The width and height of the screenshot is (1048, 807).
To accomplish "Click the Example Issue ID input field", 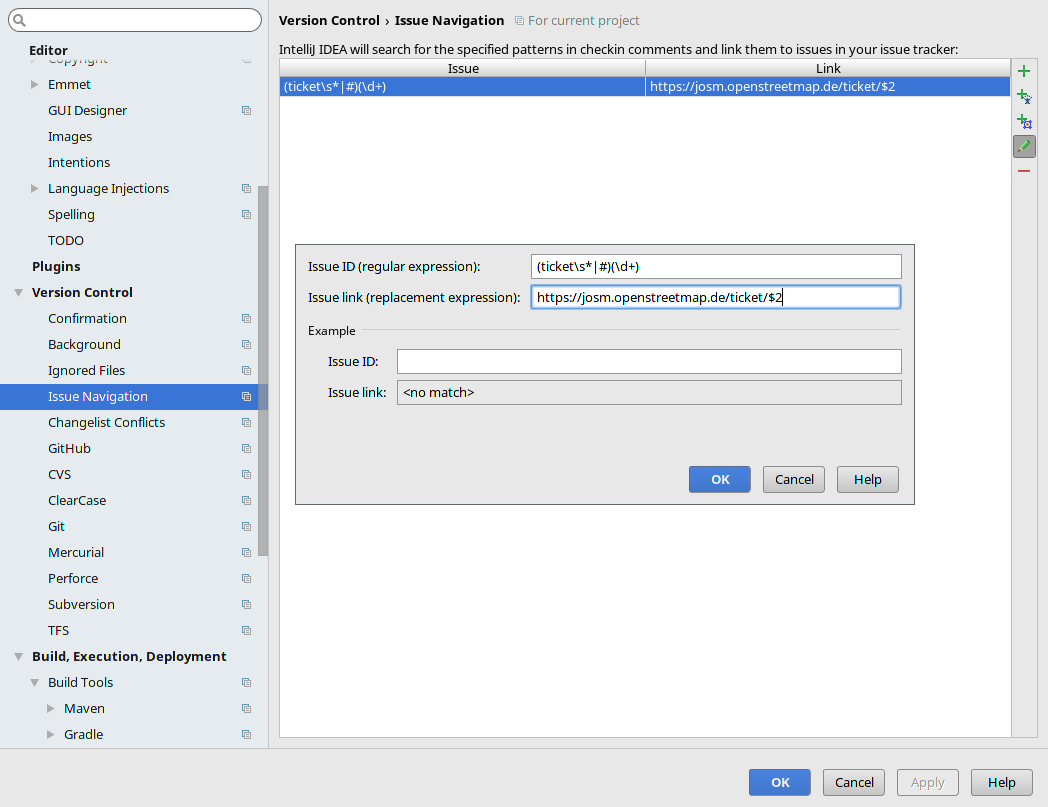I will [649, 361].
